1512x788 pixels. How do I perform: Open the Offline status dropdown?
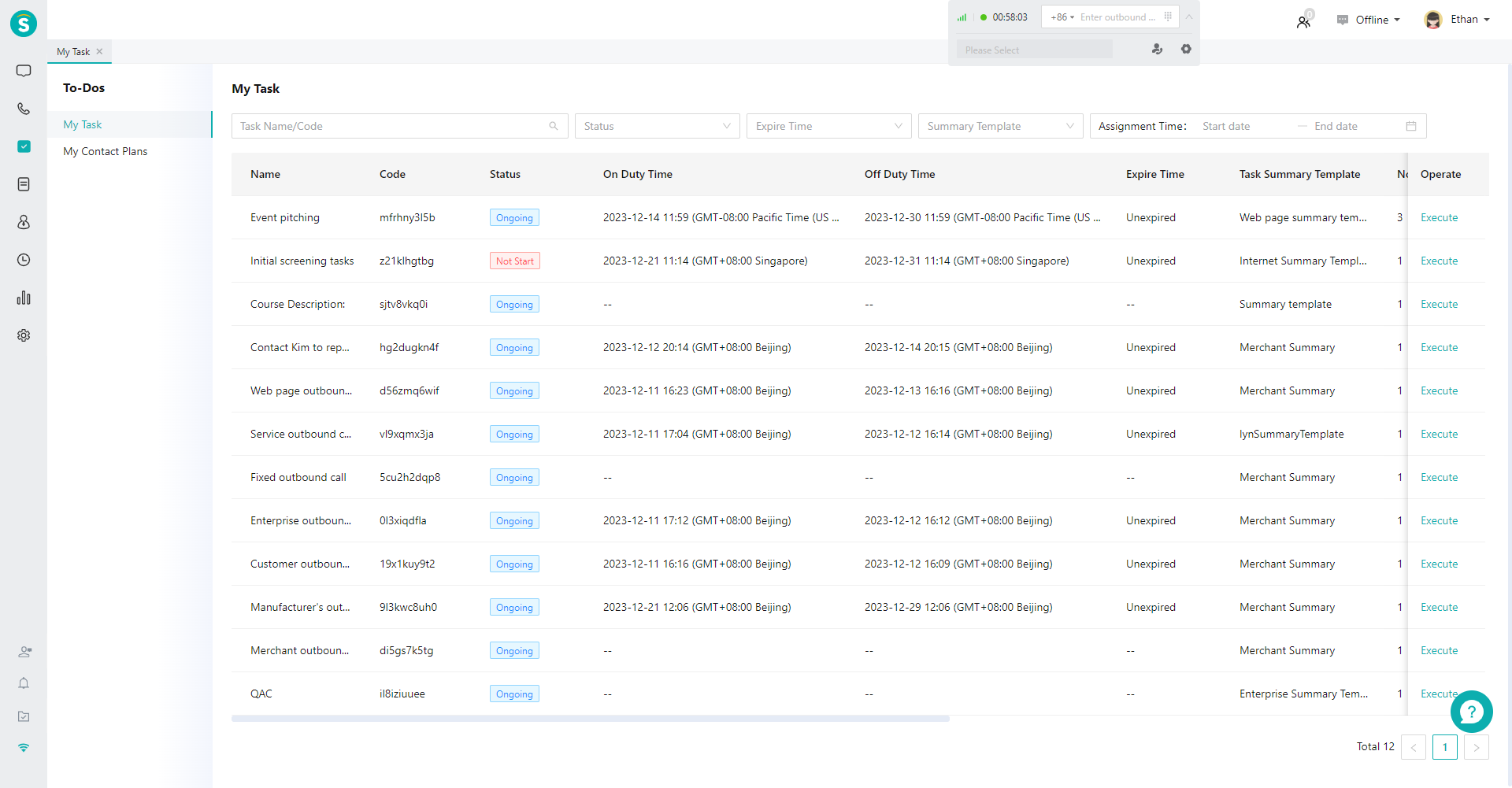tap(1379, 20)
